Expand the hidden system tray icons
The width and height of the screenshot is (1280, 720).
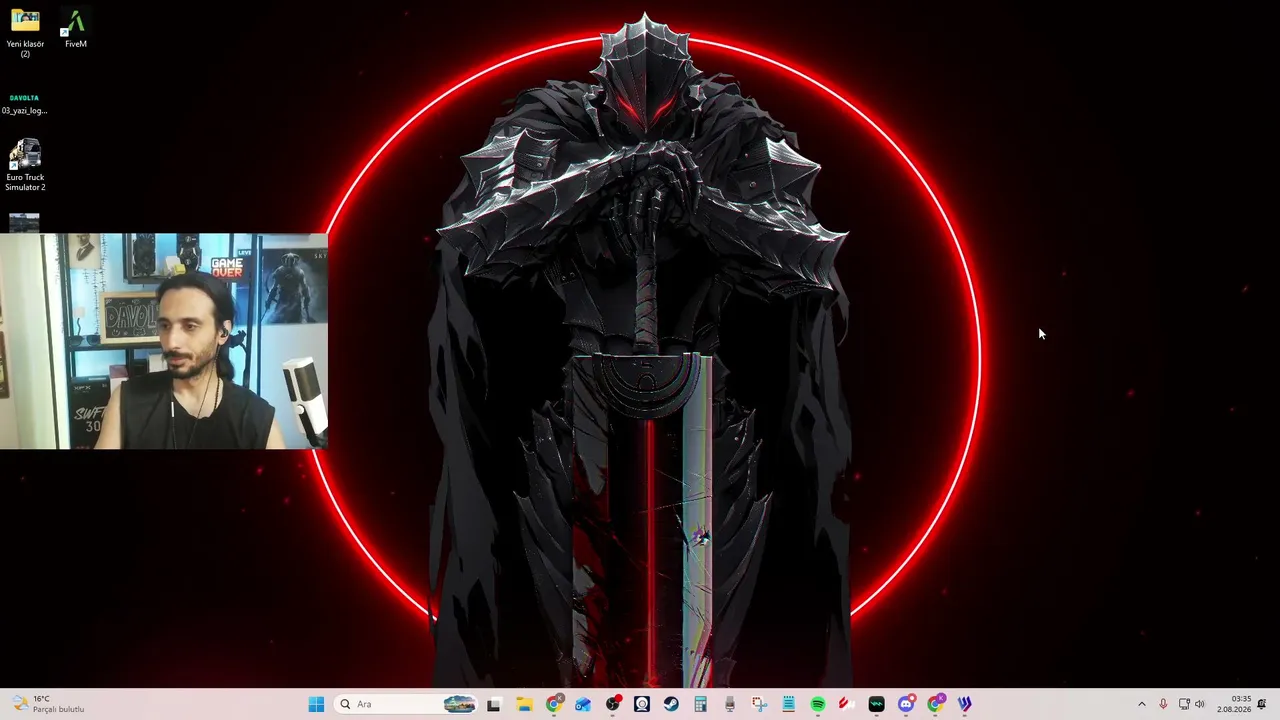pos(1141,704)
